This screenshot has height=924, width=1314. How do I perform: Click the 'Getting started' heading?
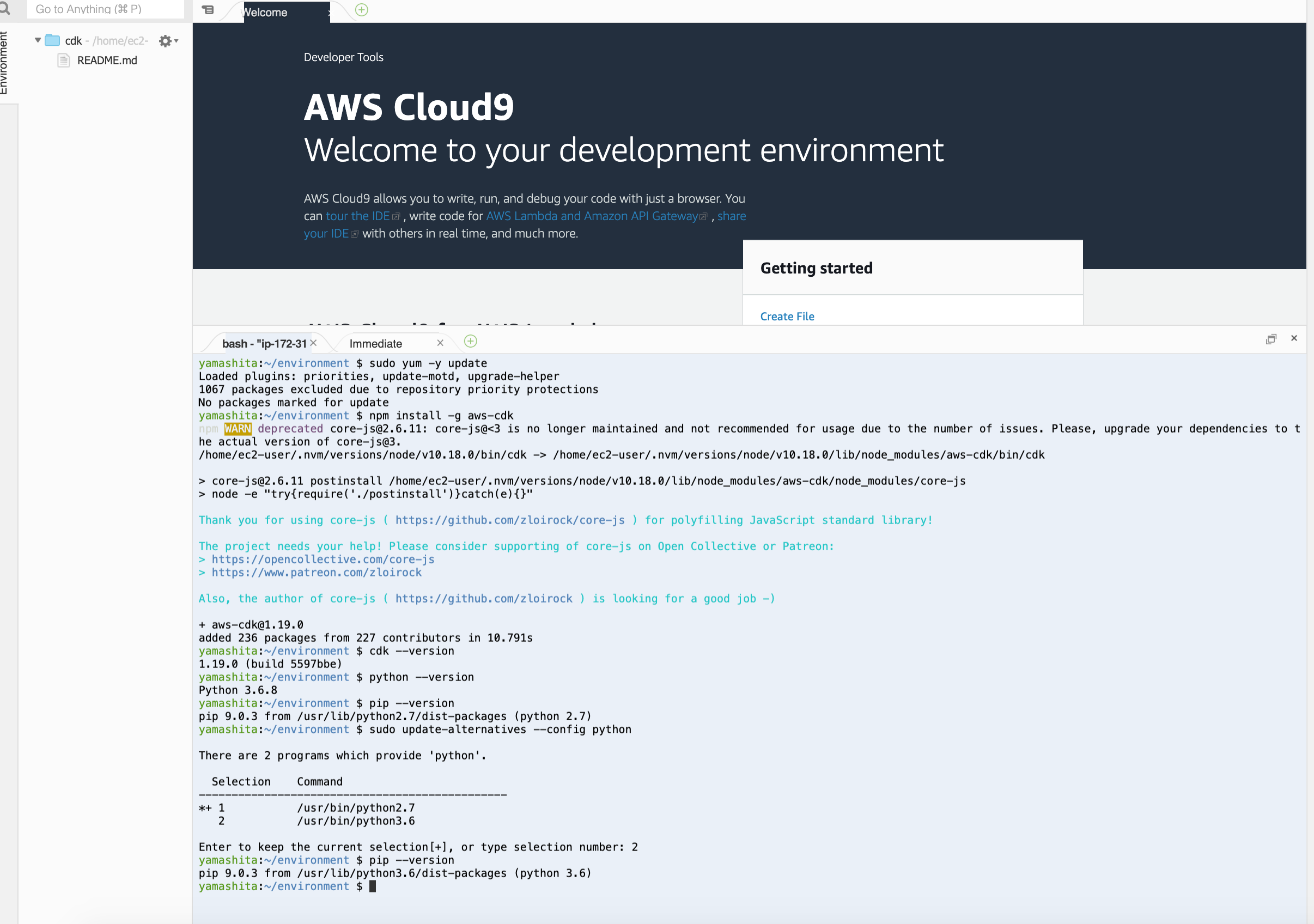coord(816,268)
